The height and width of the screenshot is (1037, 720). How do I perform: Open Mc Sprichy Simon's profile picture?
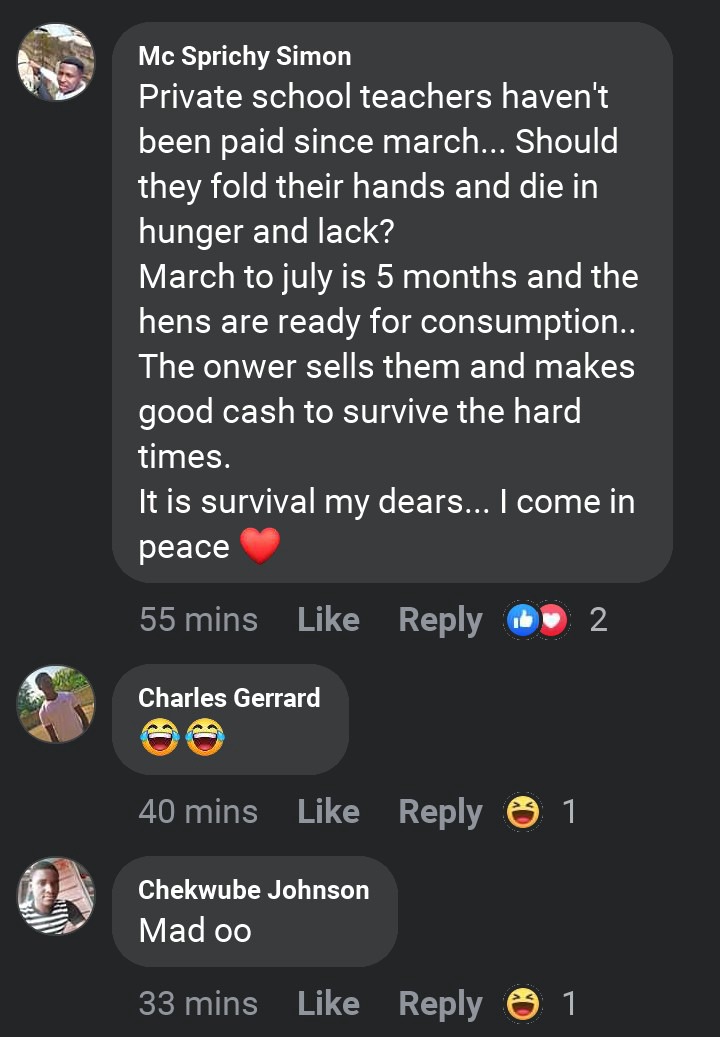point(56,63)
